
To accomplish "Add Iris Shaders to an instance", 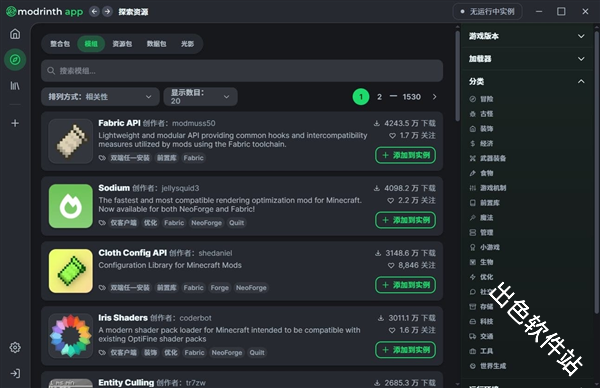I will click(406, 350).
